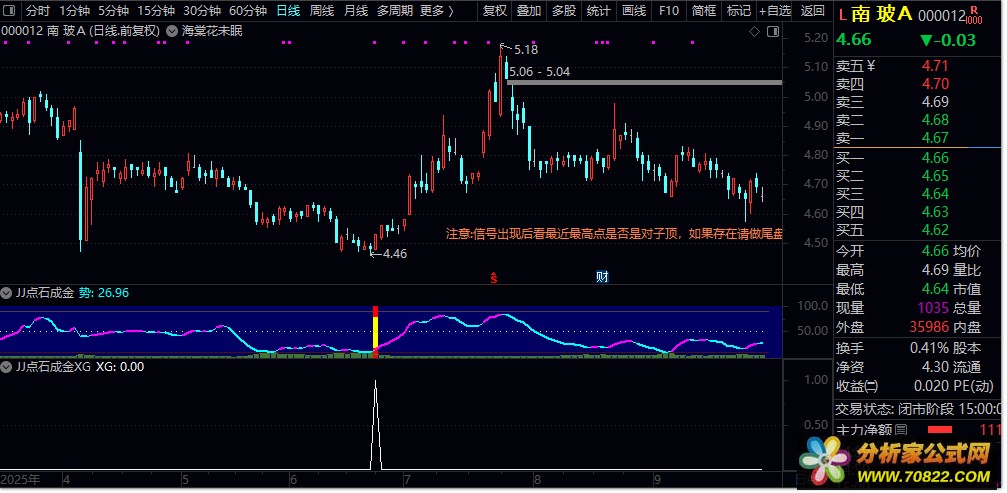The width and height of the screenshot is (1007, 493).
Task: Click the small icon next to 主力净额
Action: (901, 429)
